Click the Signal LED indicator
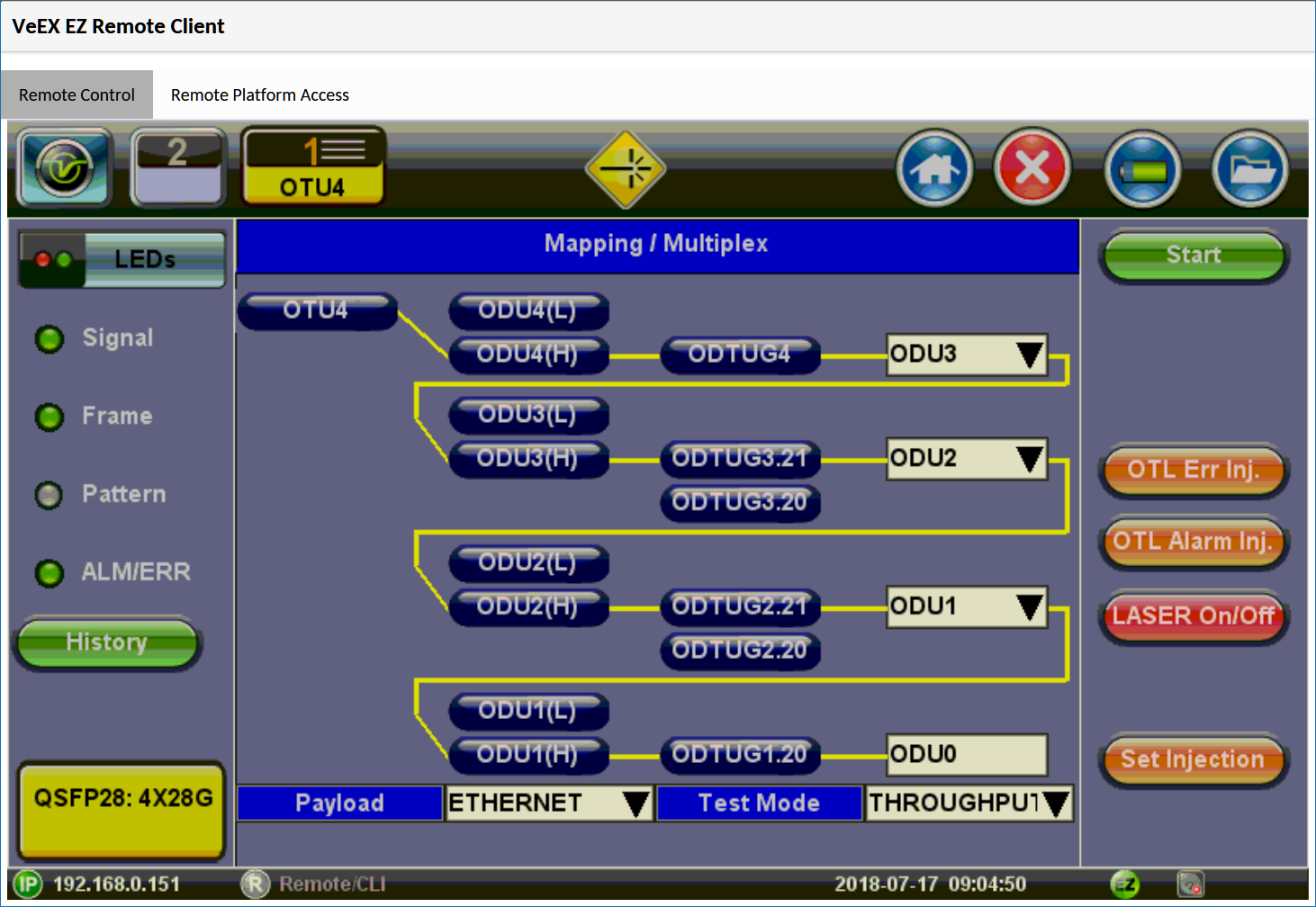The image size is (1316, 907). point(50,338)
